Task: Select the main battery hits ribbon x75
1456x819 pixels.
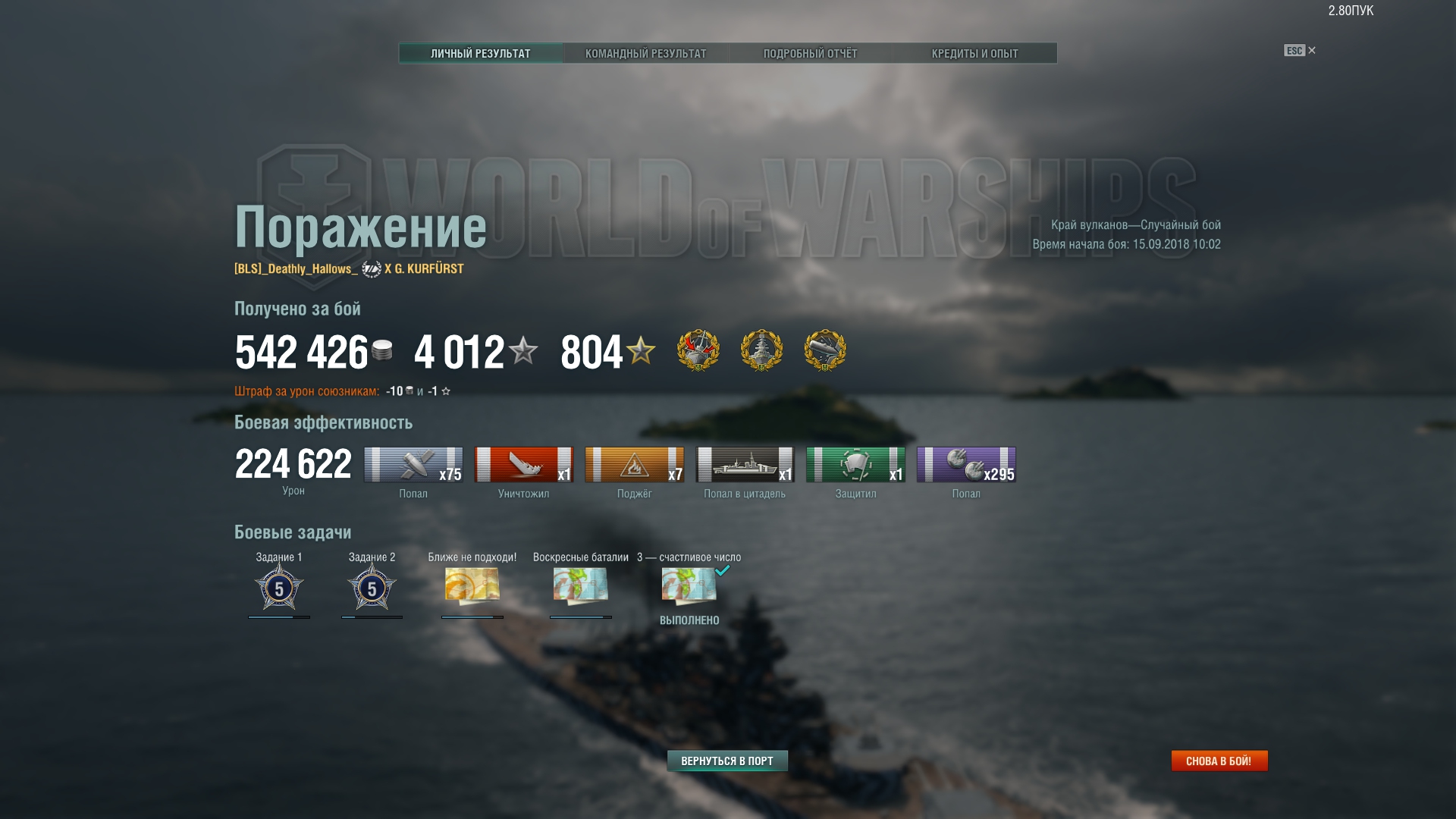Action: [x=413, y=465]
